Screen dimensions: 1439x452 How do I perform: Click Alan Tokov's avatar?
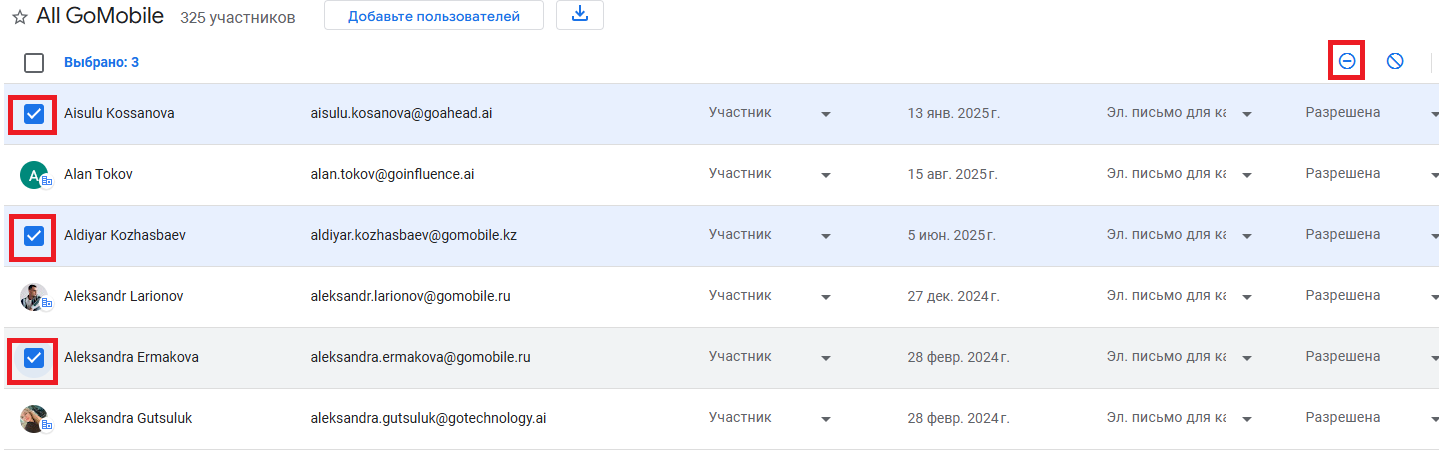[34, 175]
